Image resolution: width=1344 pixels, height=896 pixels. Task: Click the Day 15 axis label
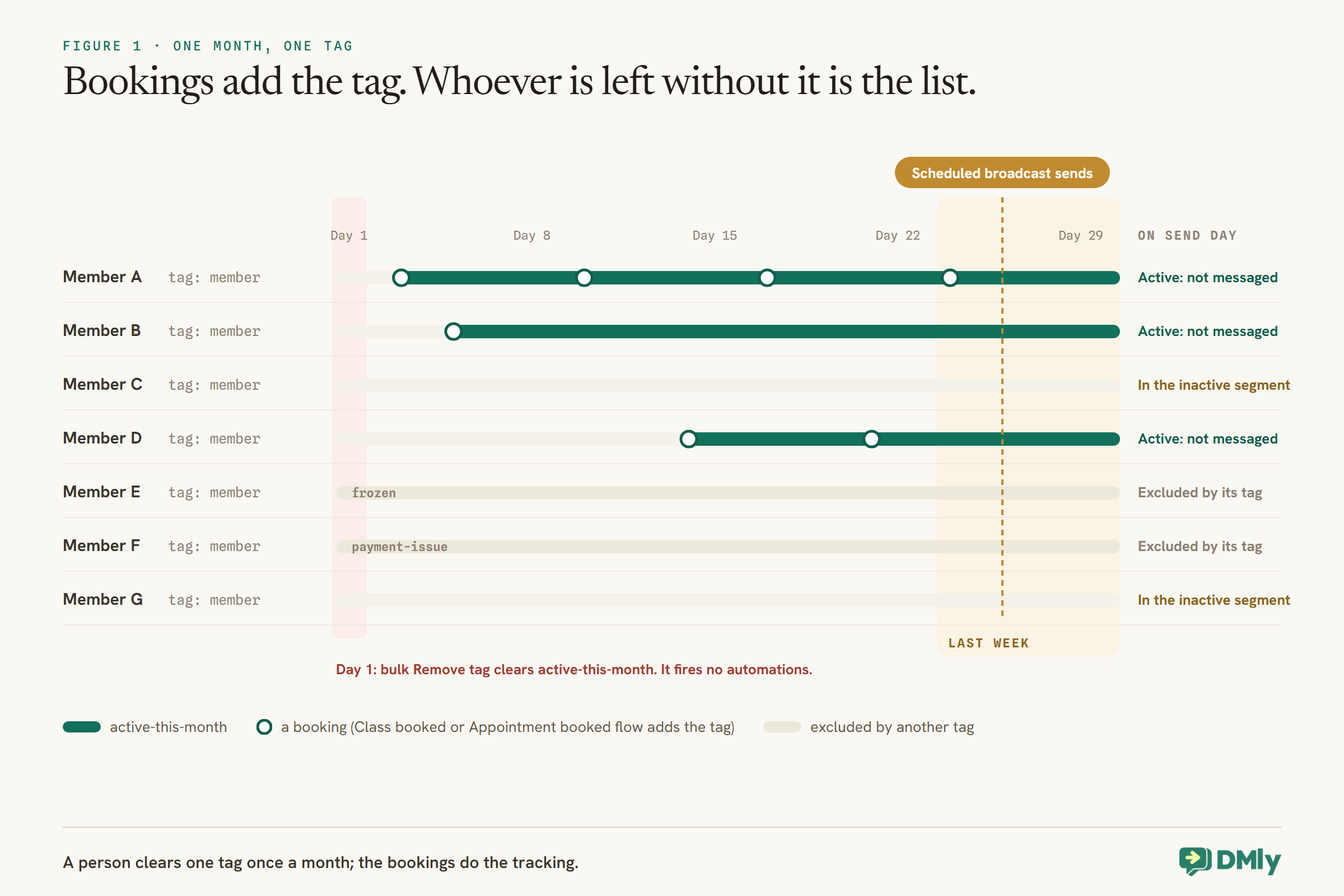click(x=715, y=235)
